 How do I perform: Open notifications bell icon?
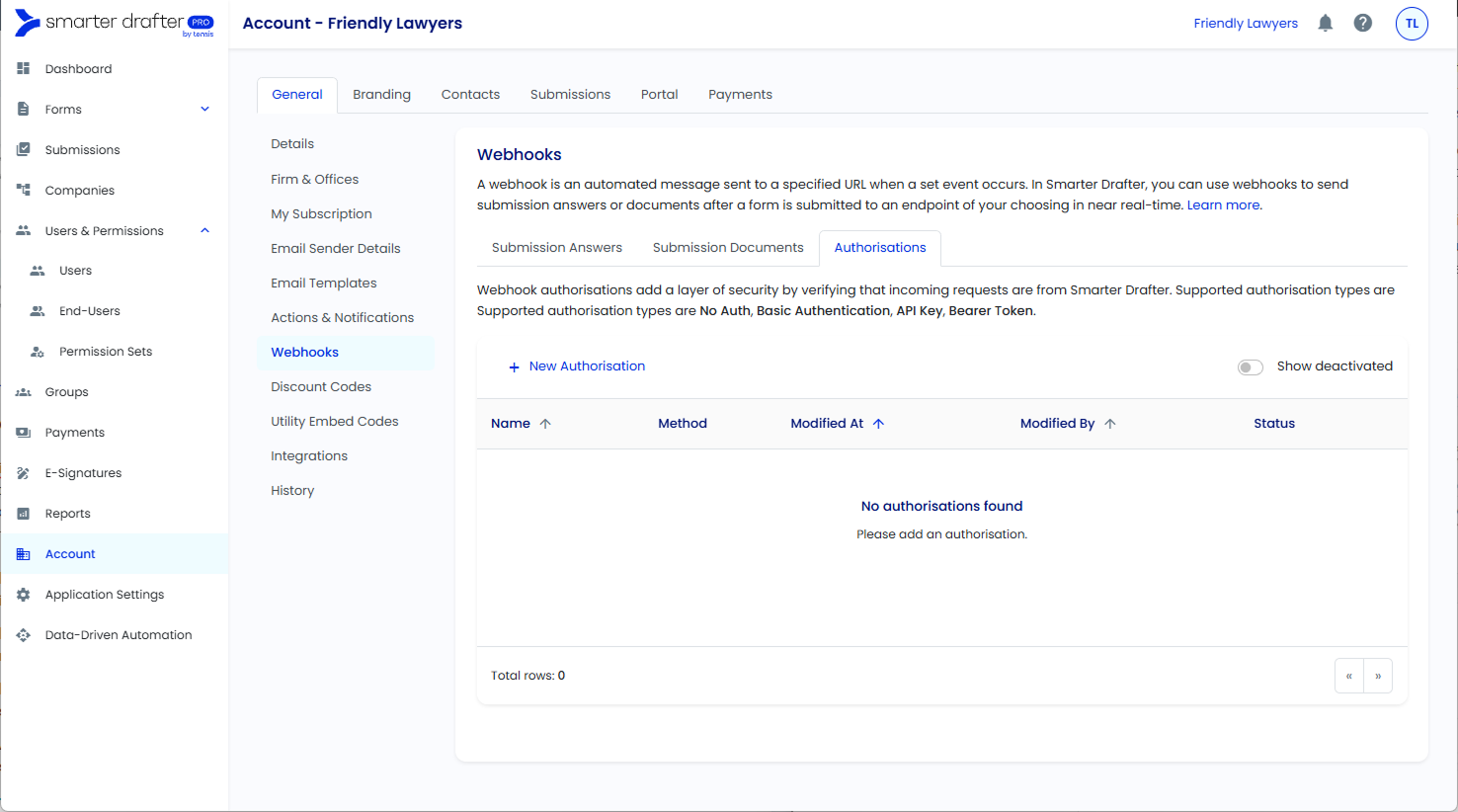point(1326,23)
